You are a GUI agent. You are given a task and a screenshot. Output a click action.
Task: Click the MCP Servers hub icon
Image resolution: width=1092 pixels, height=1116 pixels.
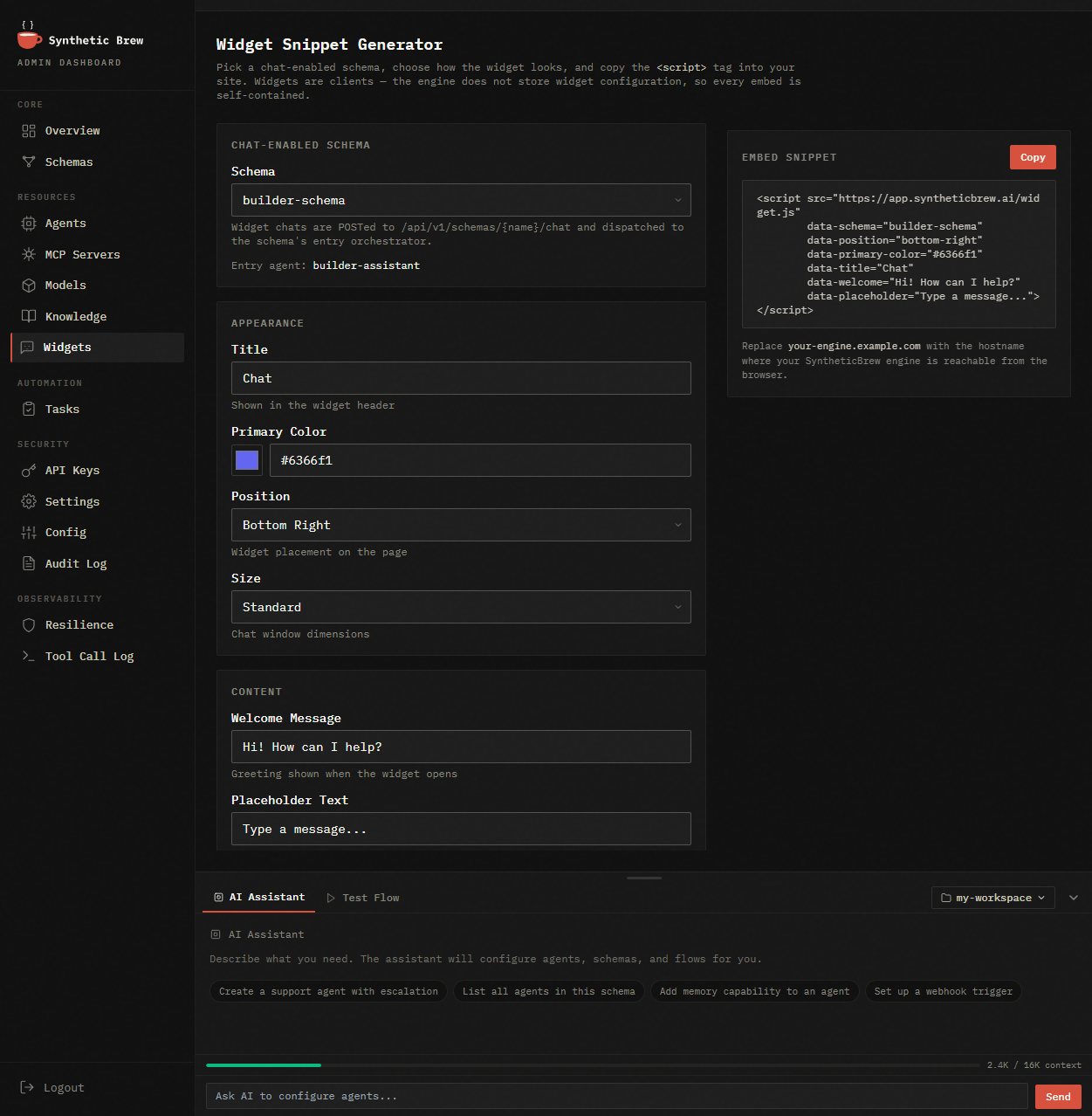tap(29, 255)
